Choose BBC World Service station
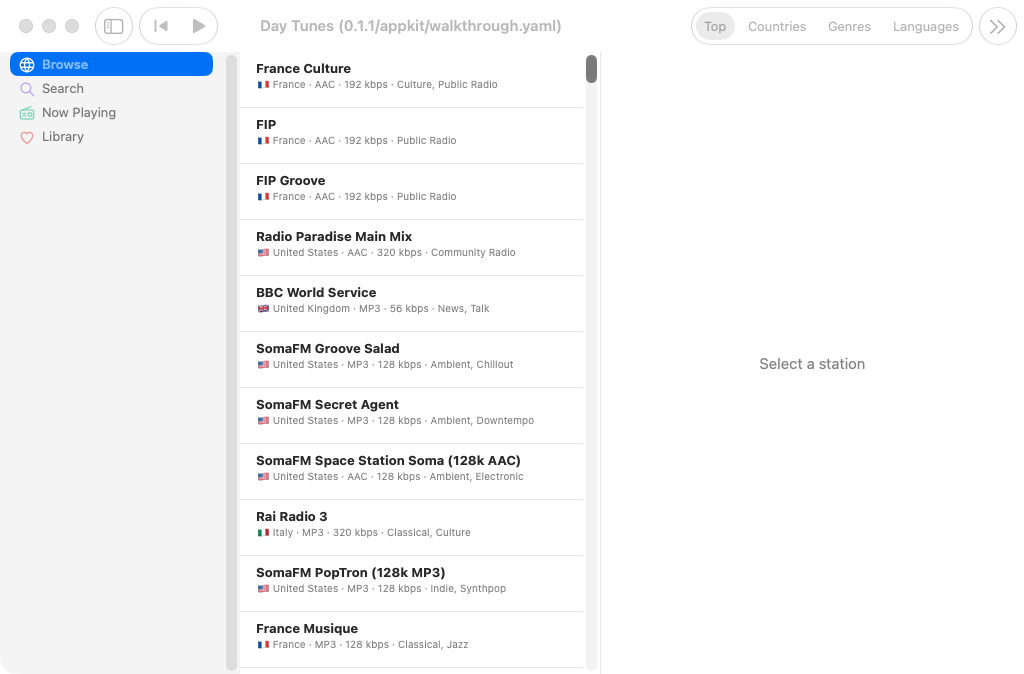1024x674 pixels. pos(411,304)
